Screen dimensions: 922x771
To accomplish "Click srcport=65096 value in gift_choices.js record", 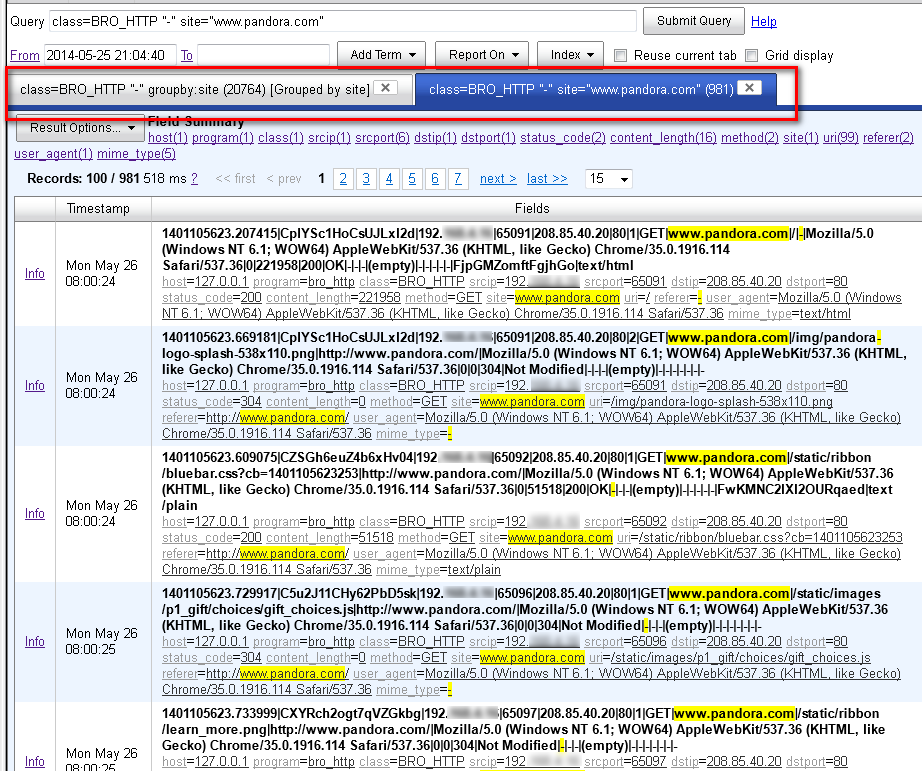I will (x=647, y=642).
